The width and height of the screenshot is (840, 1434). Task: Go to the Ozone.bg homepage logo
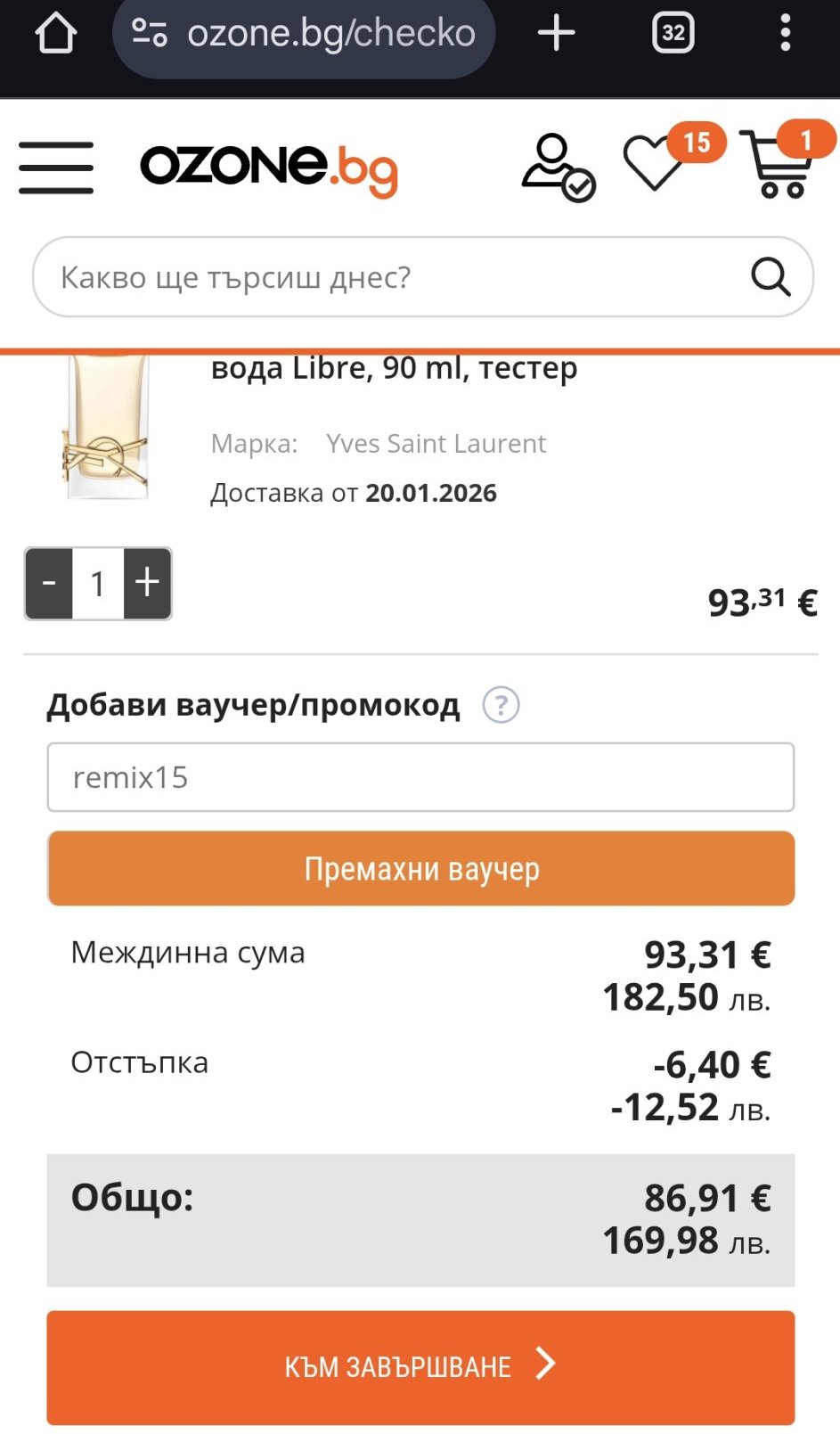(268, 168)
